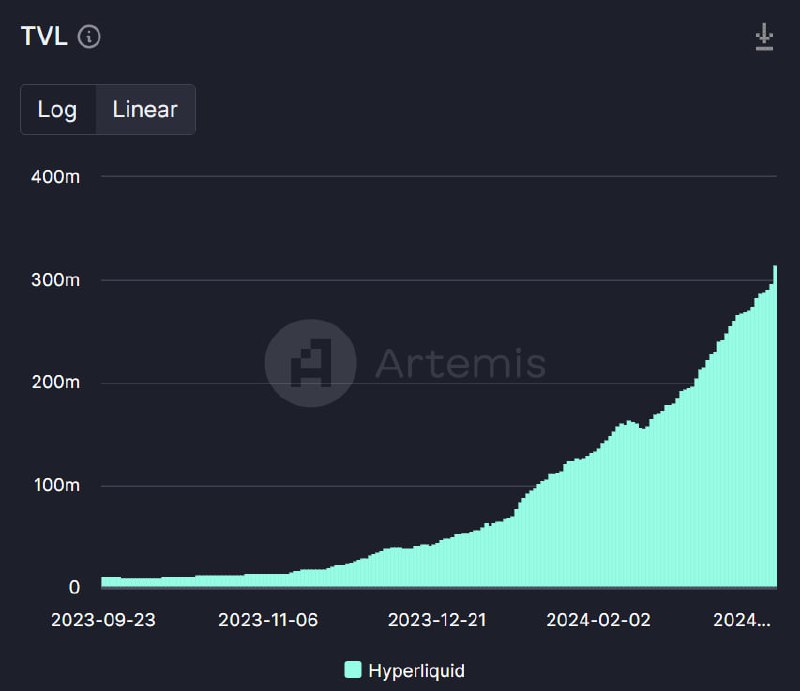
Task: Click the tallest bar at chart's end
Action: coord(775,426)
